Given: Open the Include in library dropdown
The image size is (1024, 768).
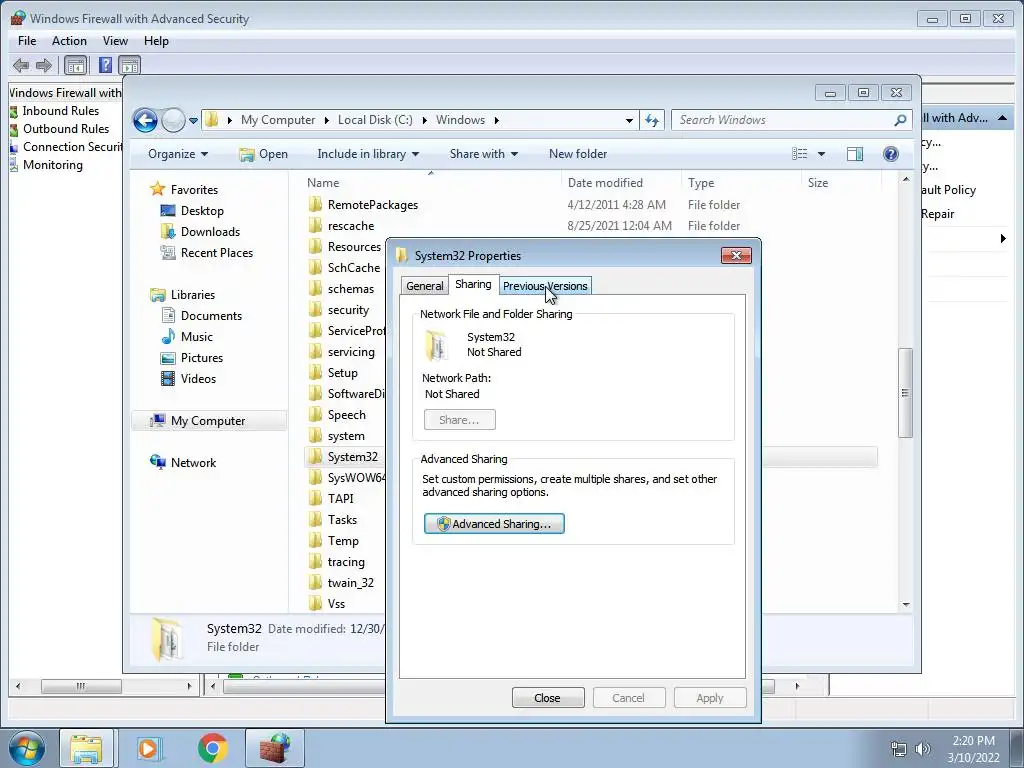Looking at the screenshot, I should (x=368, y=154).
